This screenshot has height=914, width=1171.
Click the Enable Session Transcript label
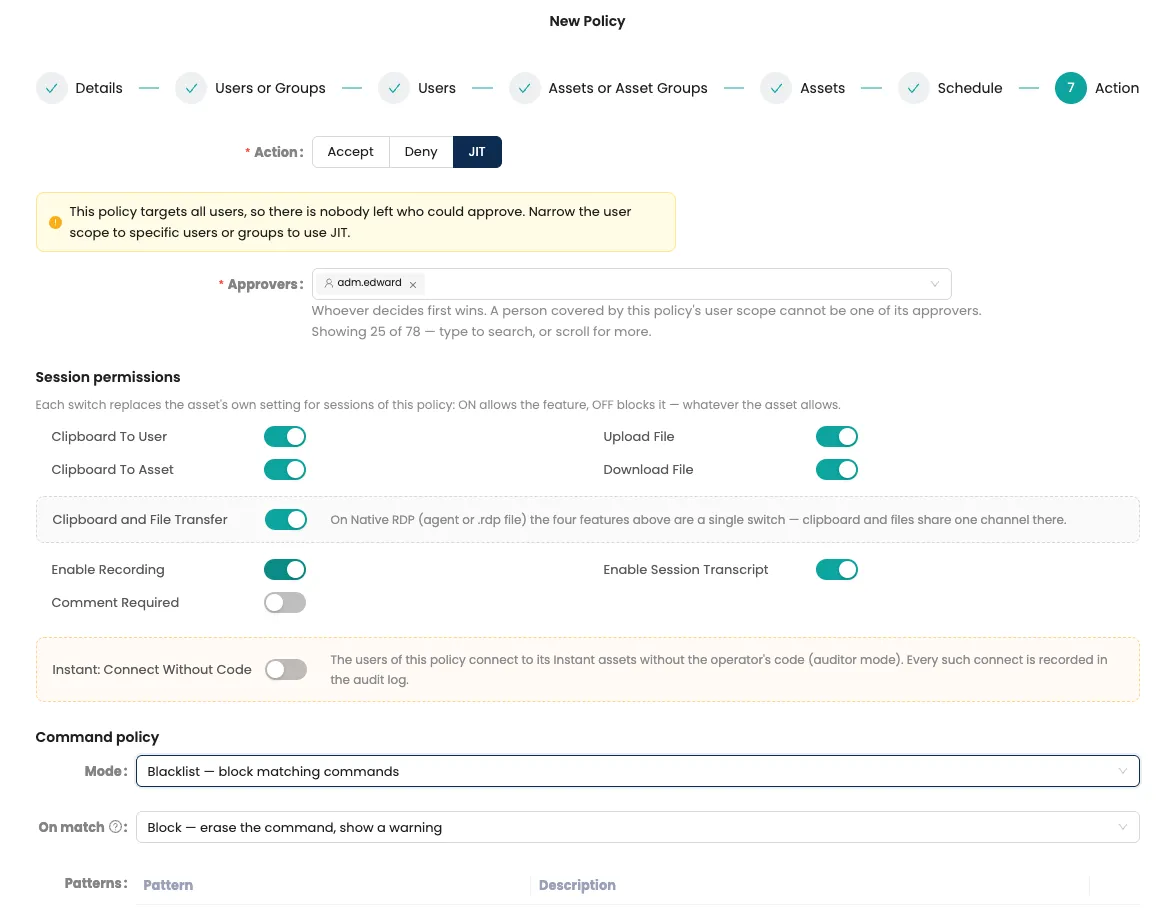(686, 570)
